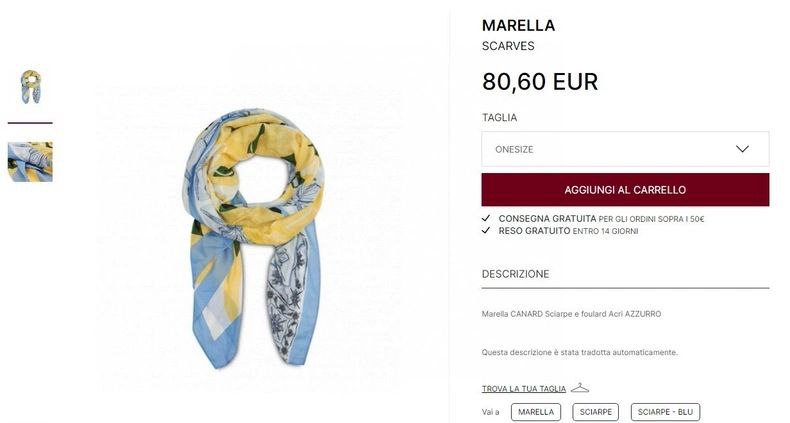Go to the SCIARPE - BLU tag
The width and height of the screenshot is (790, 423).
pyautogui.click(x=665, y=412)
